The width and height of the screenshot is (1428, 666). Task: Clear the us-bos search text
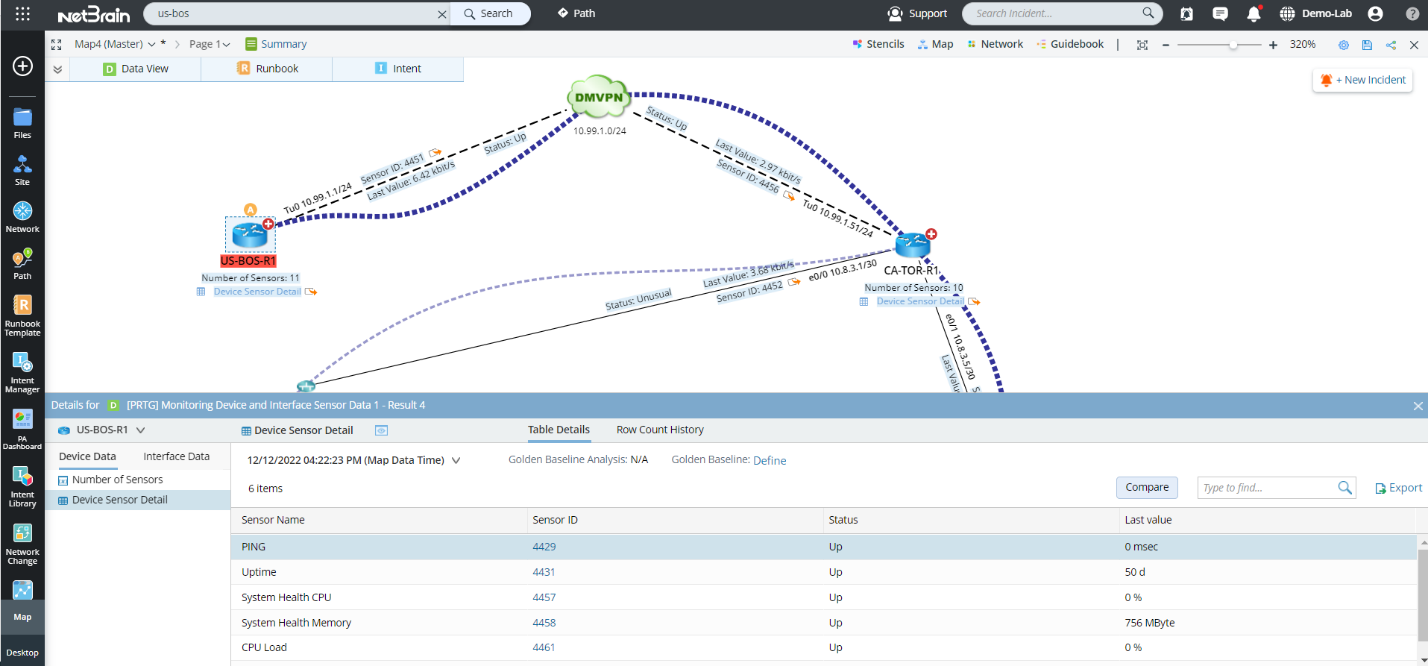point(443,14)
